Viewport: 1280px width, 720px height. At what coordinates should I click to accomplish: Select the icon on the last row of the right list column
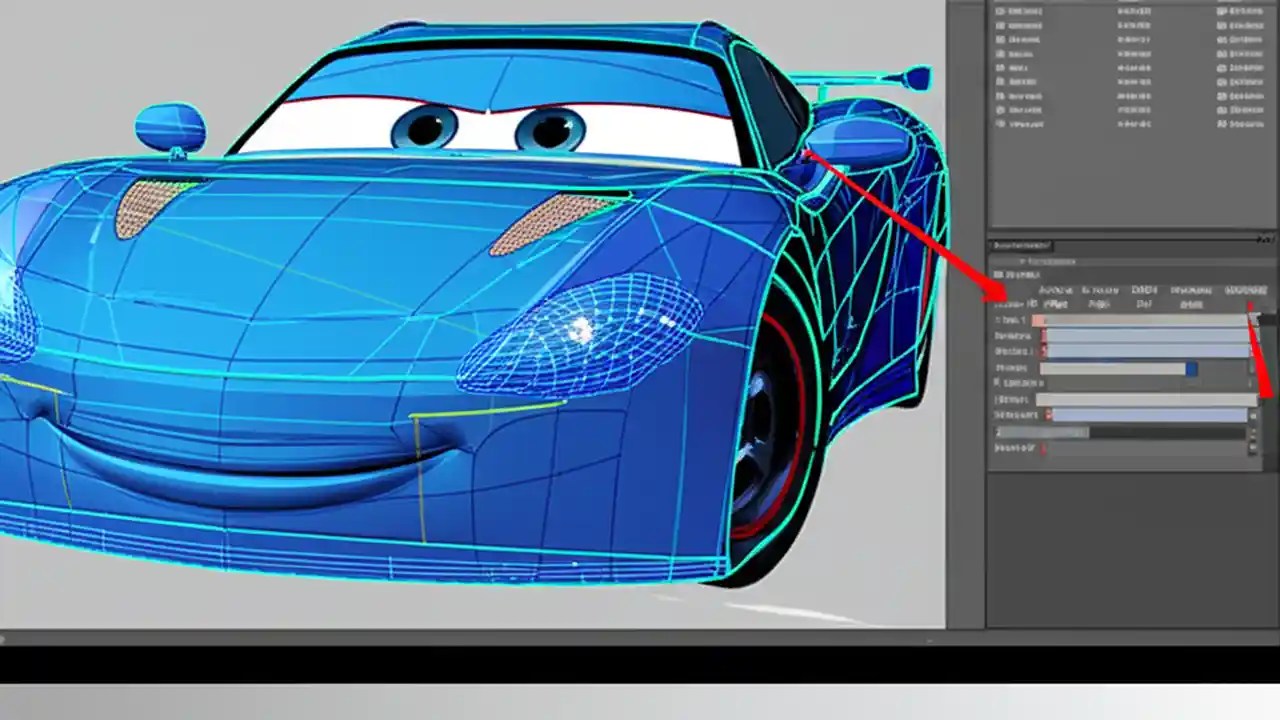[1221, 124]
